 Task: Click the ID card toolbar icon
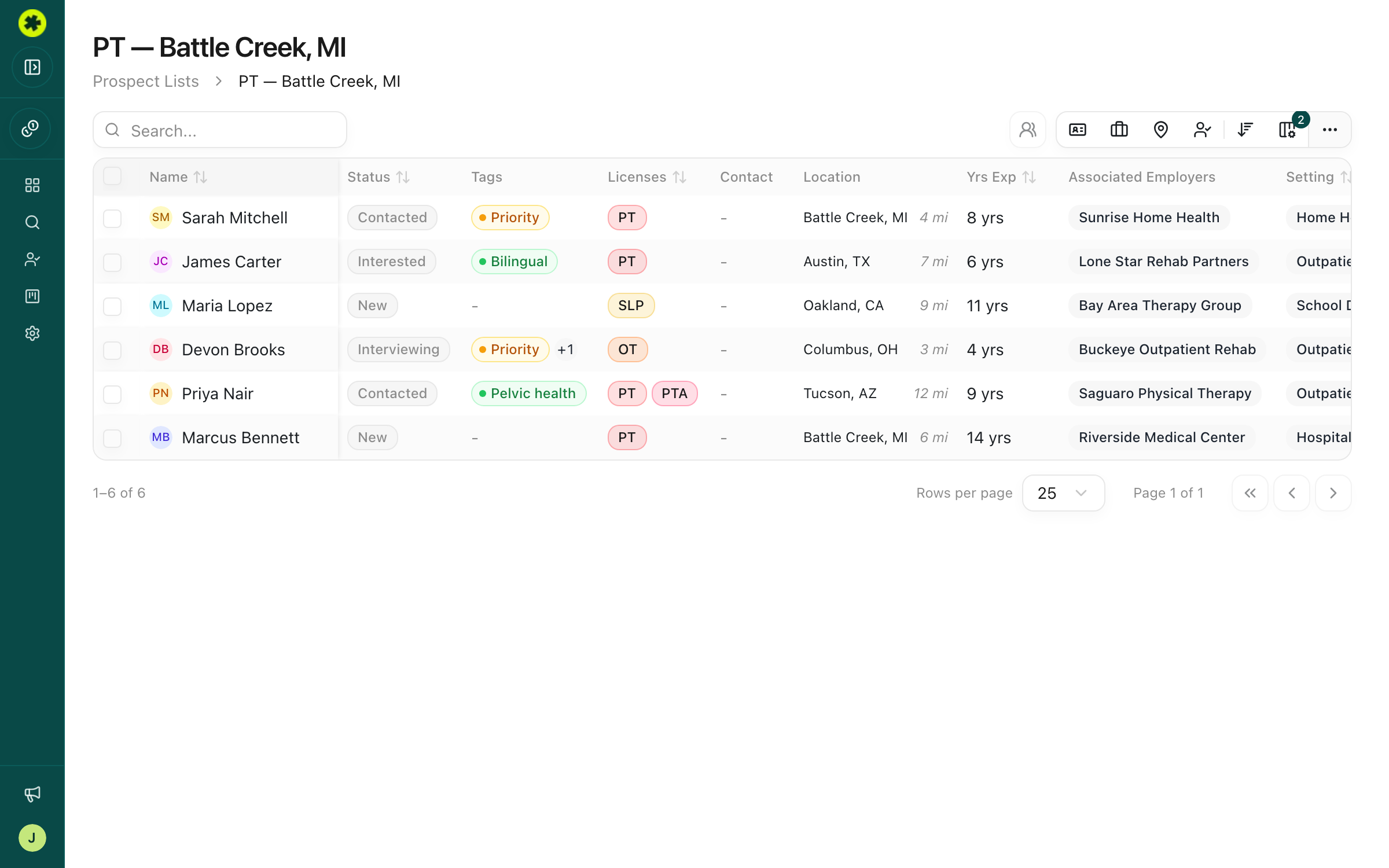pos(1078,130)
